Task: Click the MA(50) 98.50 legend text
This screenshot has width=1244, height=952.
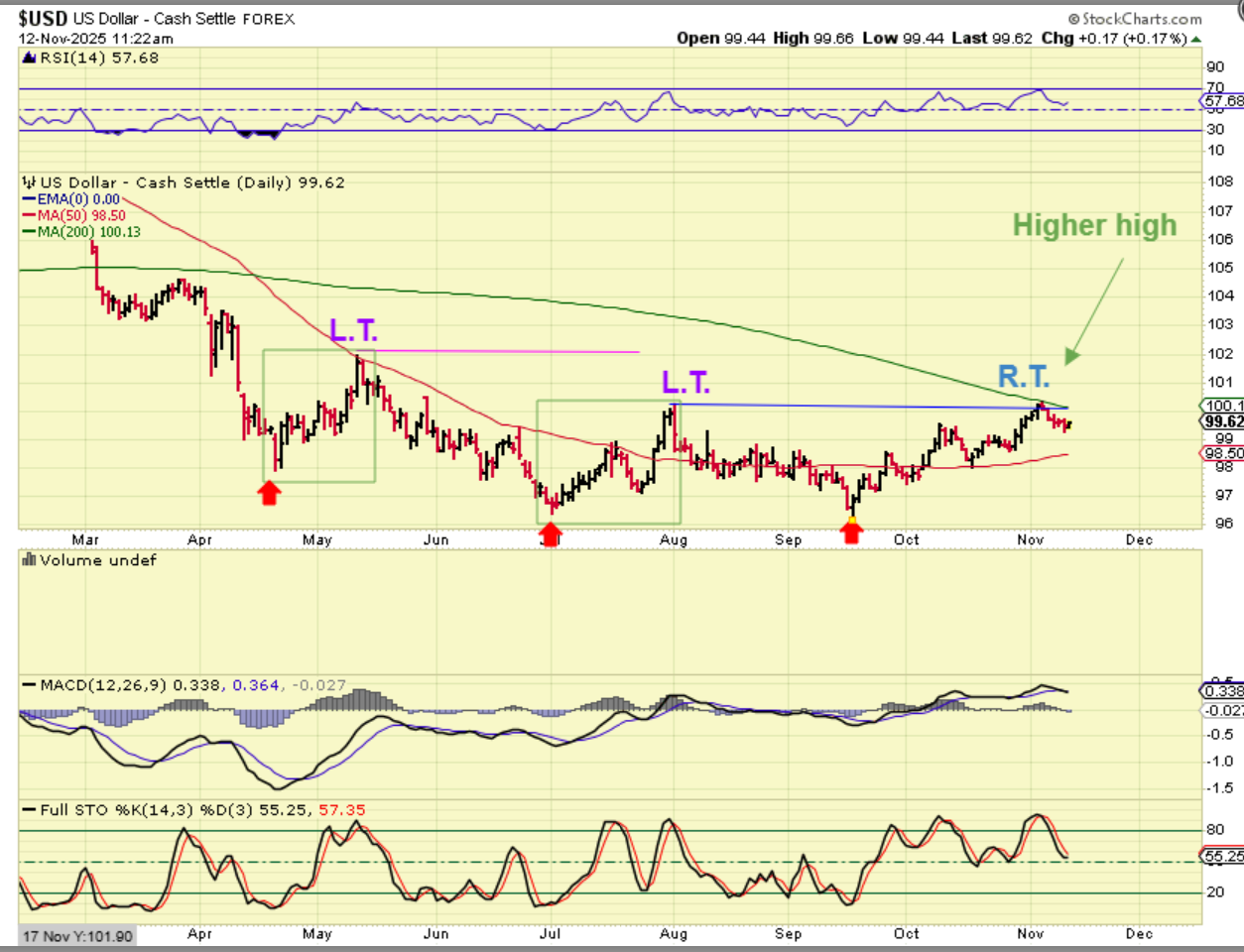Action: click(81, 215)
